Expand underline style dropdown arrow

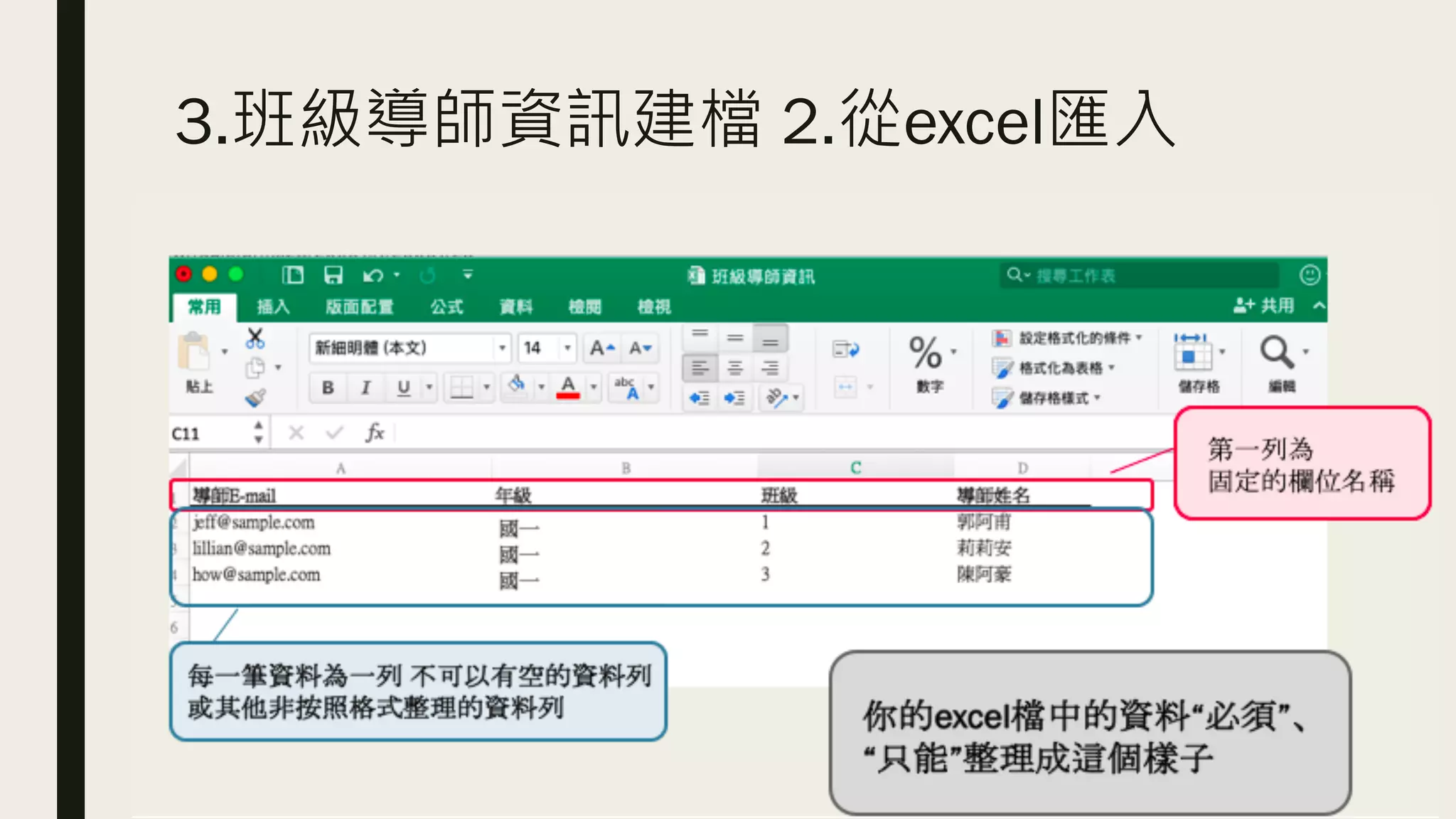coord(429,387)
